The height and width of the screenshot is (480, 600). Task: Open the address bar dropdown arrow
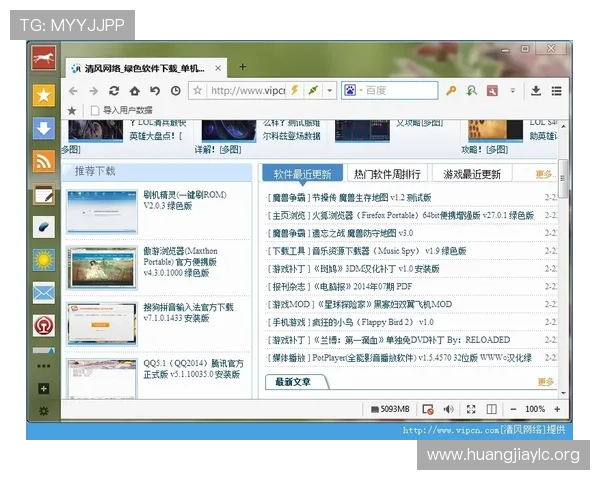pos(329,91)
